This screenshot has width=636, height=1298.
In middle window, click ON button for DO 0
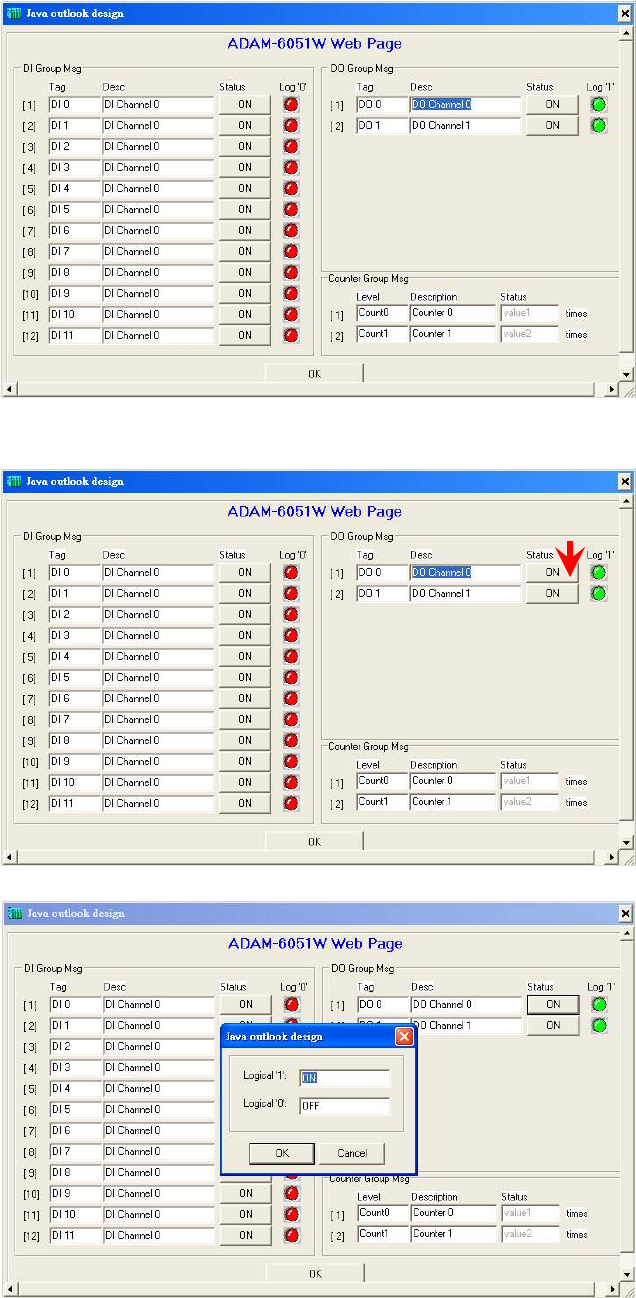552,572
